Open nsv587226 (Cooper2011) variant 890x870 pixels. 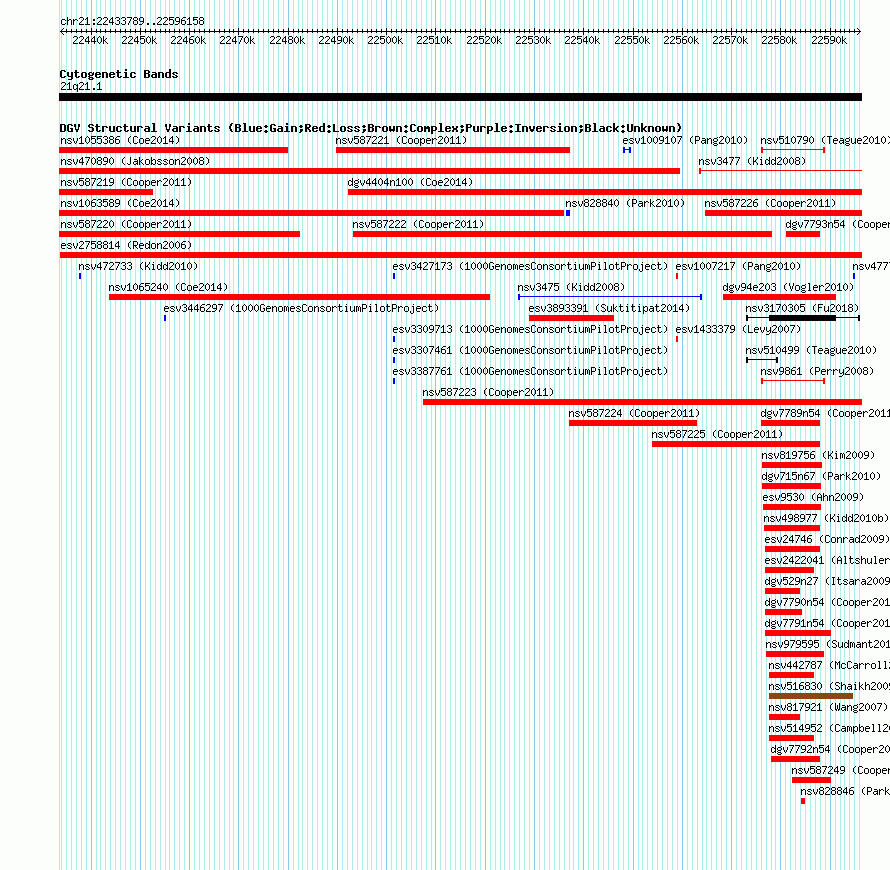point(783,213)
